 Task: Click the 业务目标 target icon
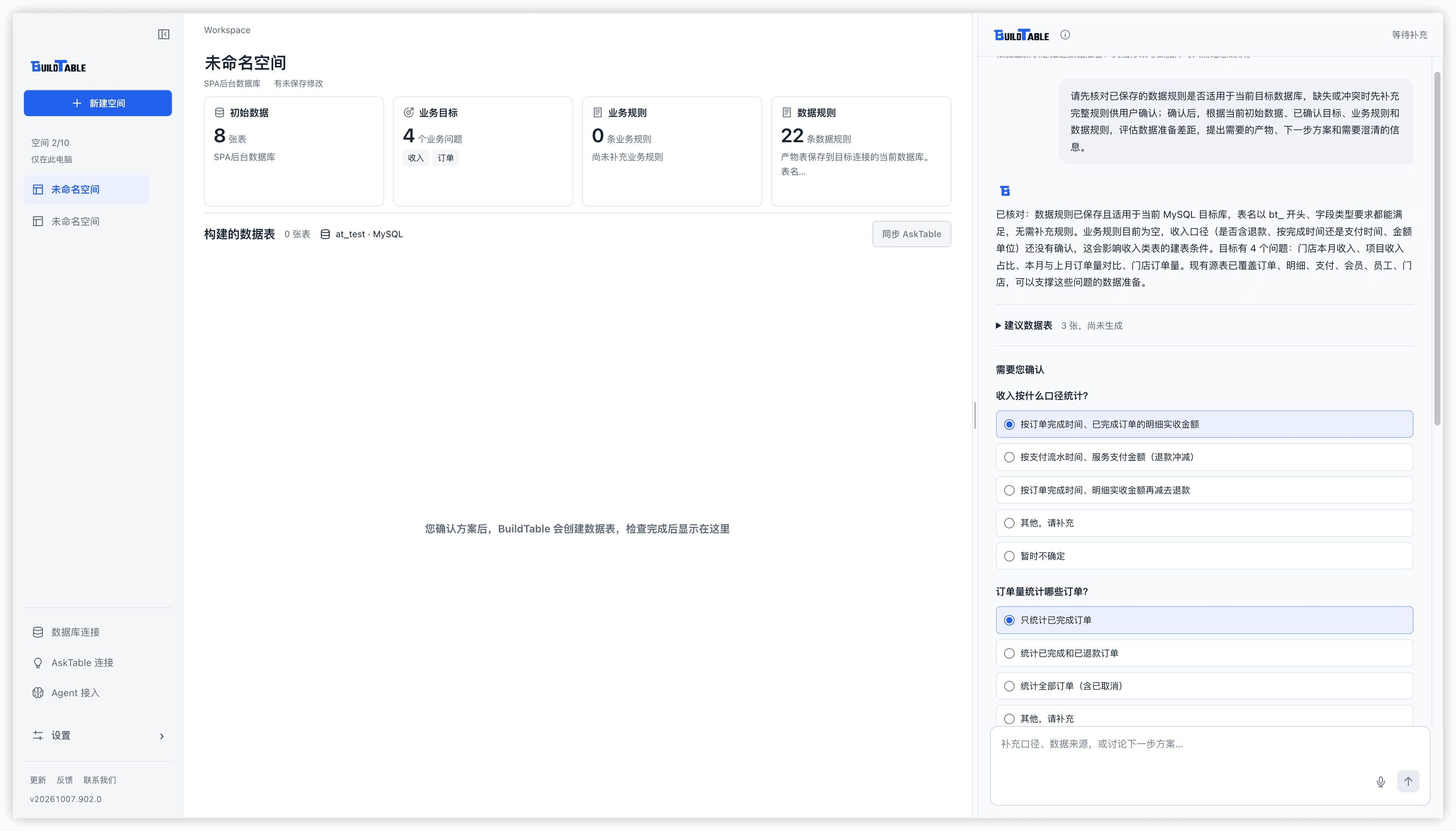tap(408, 112)
